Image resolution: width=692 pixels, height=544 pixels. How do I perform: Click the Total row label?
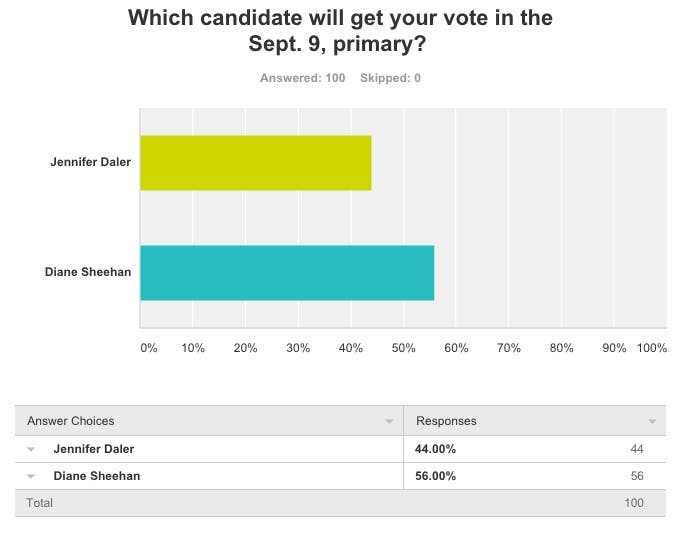40,503
